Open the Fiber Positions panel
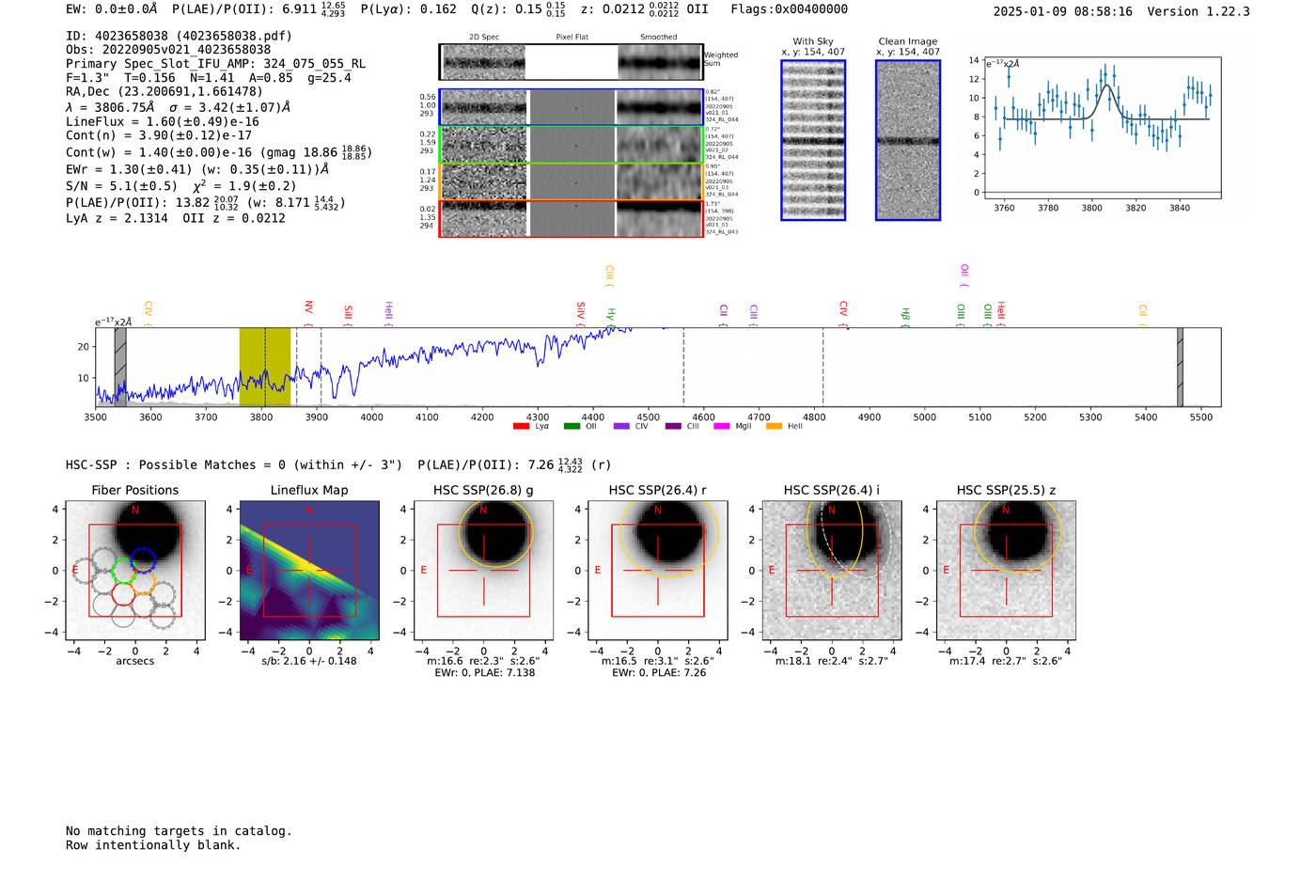The image size is (1316, 896). [x=135, y=571]
